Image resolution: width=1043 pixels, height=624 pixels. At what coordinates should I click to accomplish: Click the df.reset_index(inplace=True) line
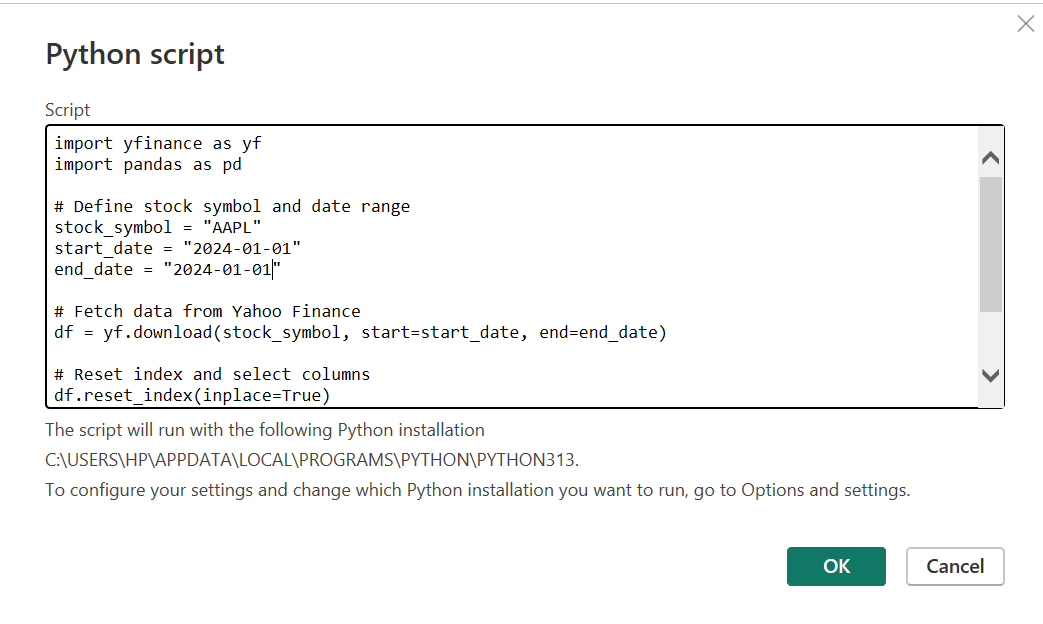(x=192, y=395)
